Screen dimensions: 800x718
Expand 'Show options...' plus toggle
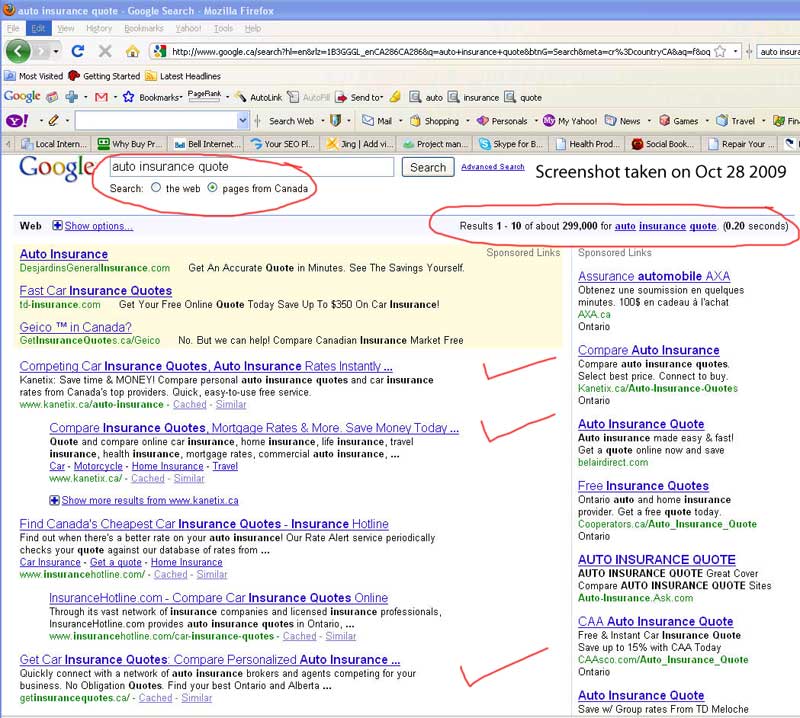57,226
